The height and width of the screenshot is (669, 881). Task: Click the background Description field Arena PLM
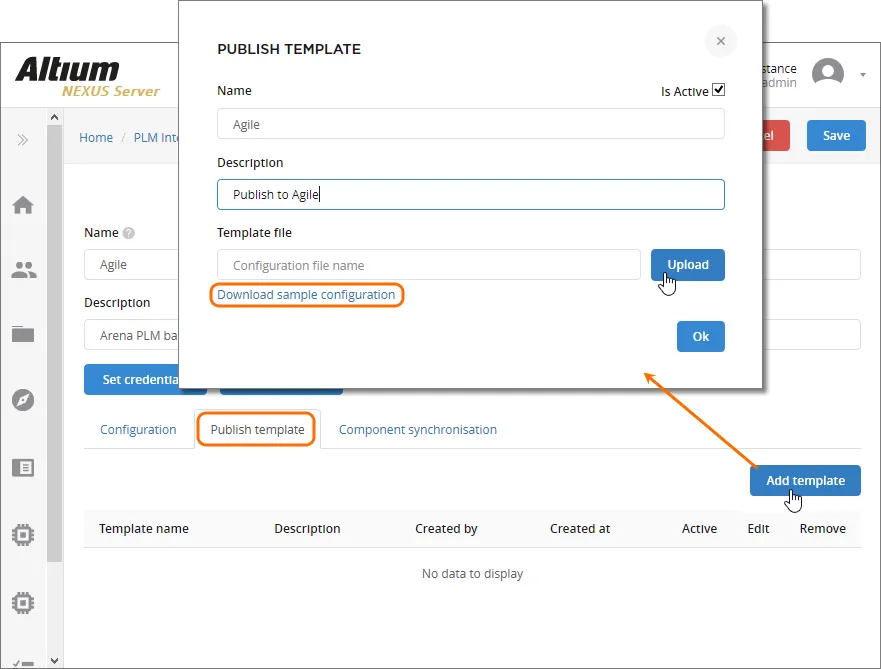(x=131, y=335)
